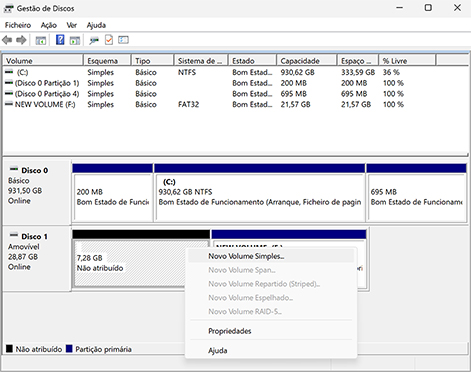The image size is (471, 372).
Task: Select the Disco 1 Amovível label panel
Action: [37, 258]
